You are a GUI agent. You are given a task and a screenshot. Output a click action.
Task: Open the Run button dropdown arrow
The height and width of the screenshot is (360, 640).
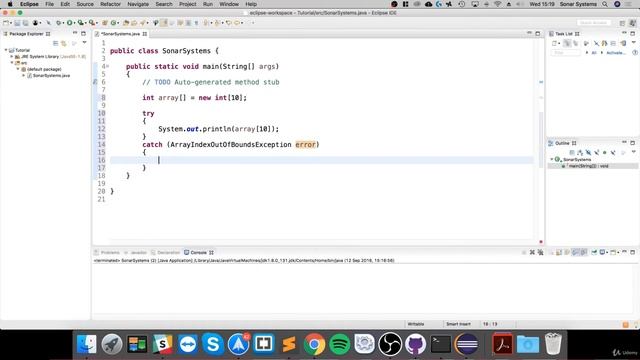point(74,23)
